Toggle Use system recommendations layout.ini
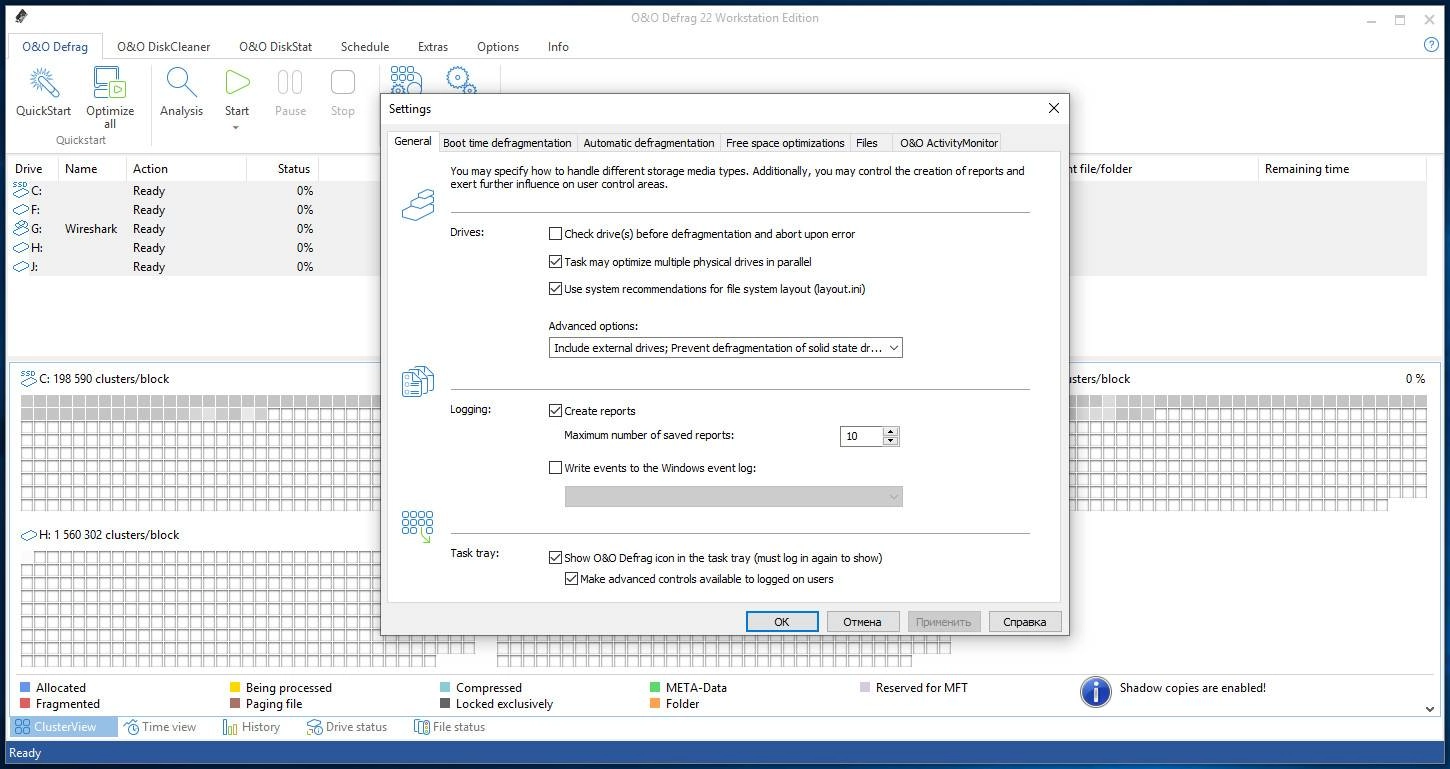The image size is (1450, 769). 555,289
